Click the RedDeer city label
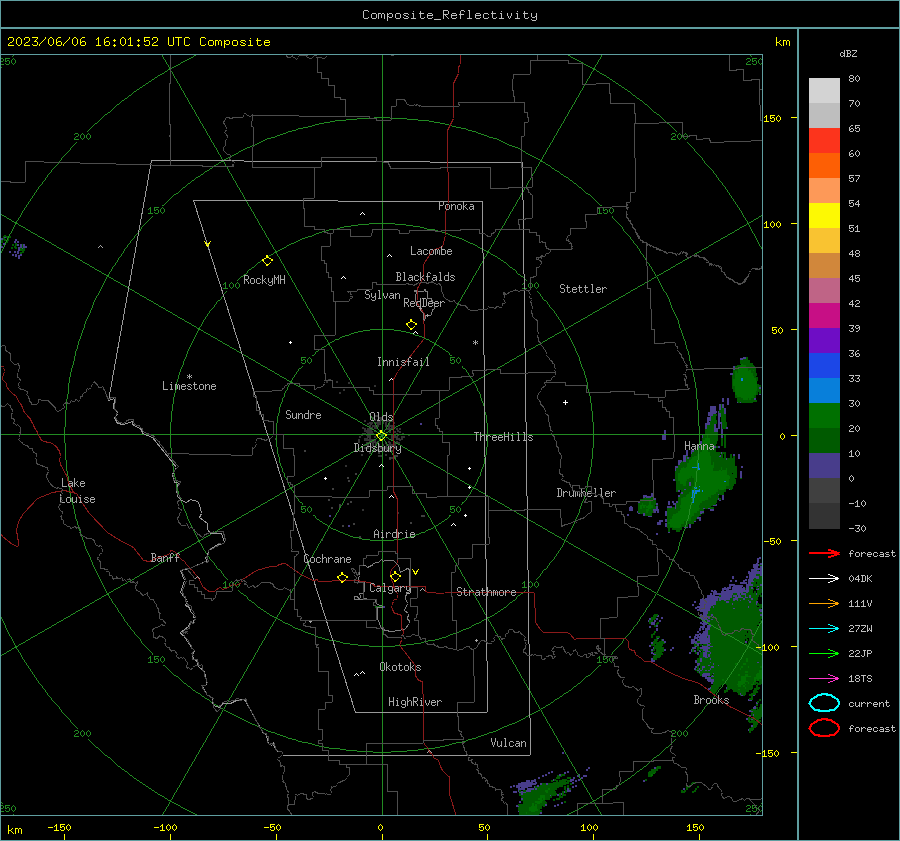The height and width of the screenshot is (841, 900). (424, 303)
